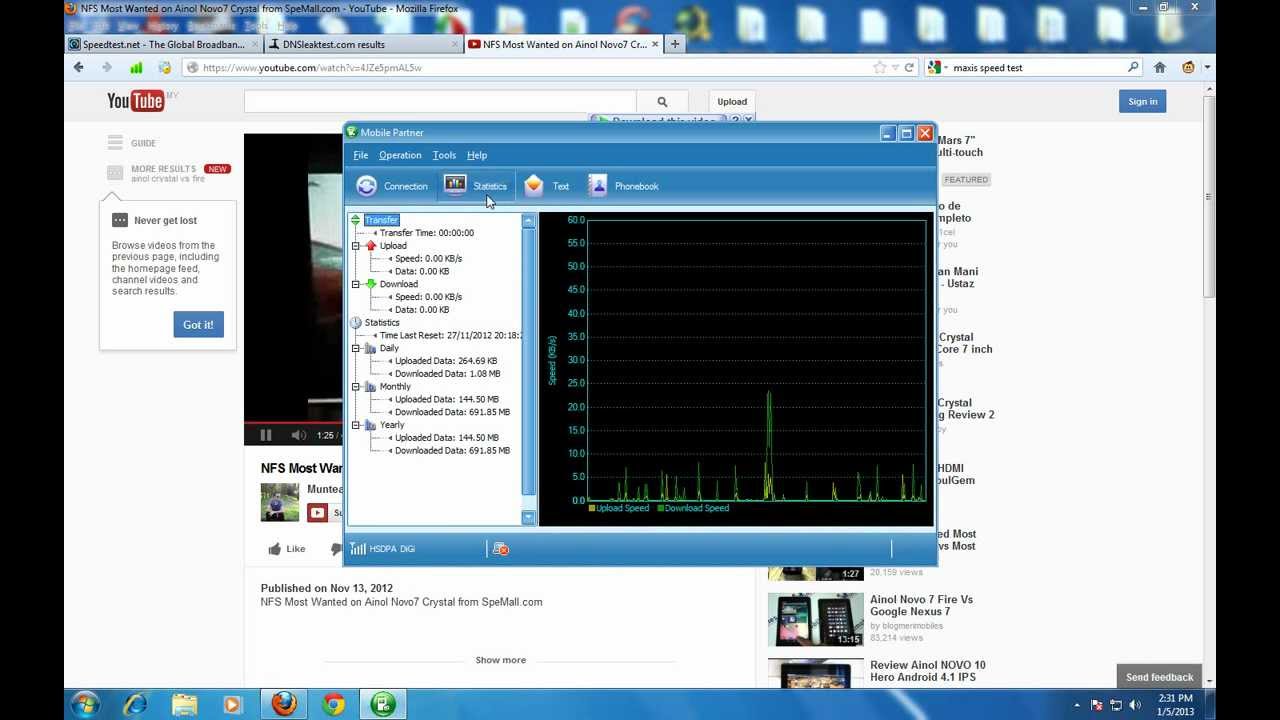Open the Operation menu
Screen dimensions: 1280x720
tap(400, 155)
